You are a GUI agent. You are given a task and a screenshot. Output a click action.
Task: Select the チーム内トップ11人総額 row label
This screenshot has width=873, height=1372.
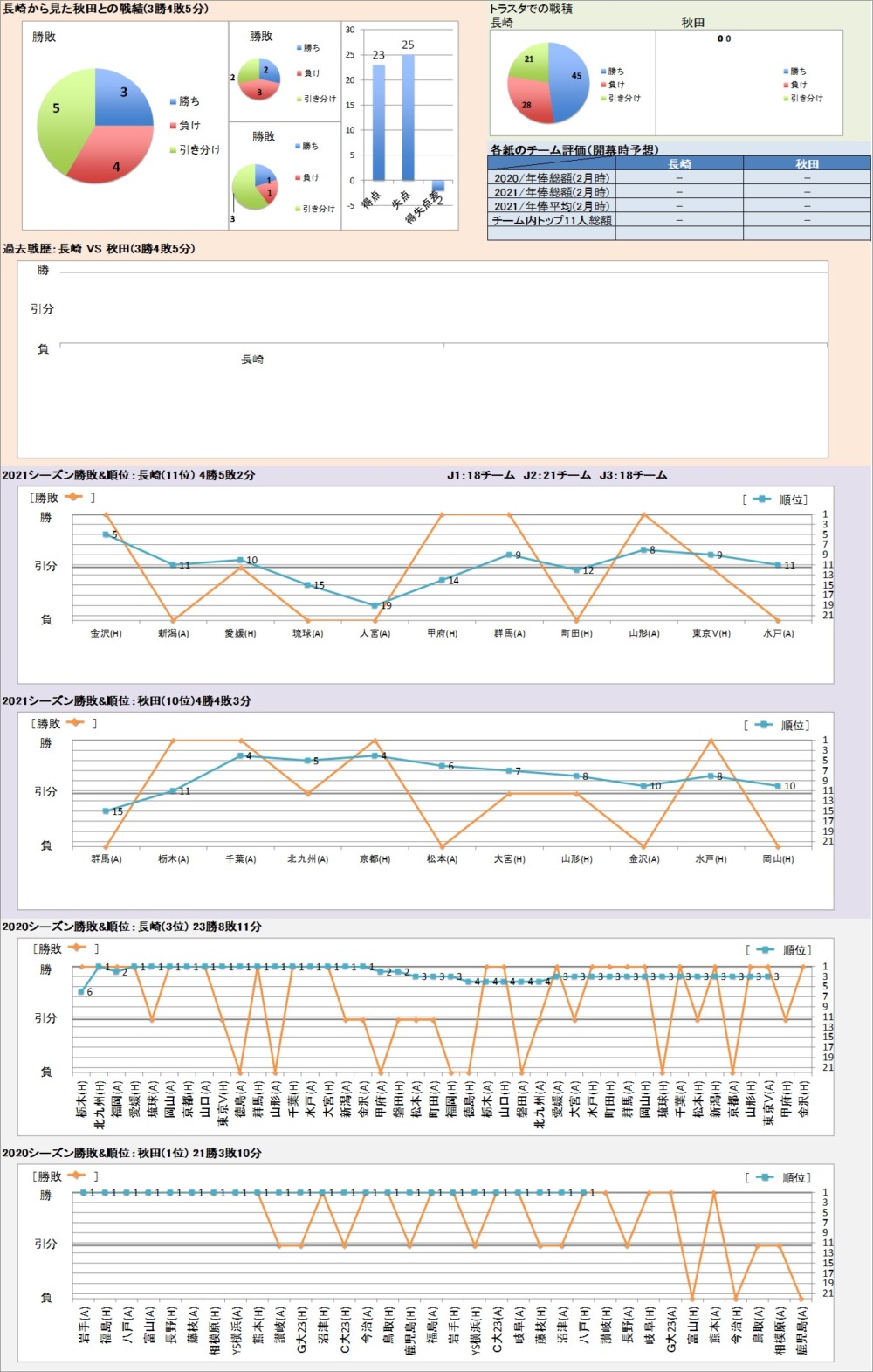pyautogui.click(x=551, y=220)
